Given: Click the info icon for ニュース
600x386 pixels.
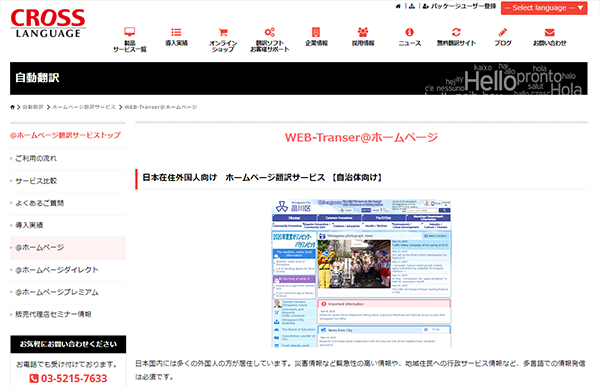Looking at the screenshot, I should (x=409, y=32).
